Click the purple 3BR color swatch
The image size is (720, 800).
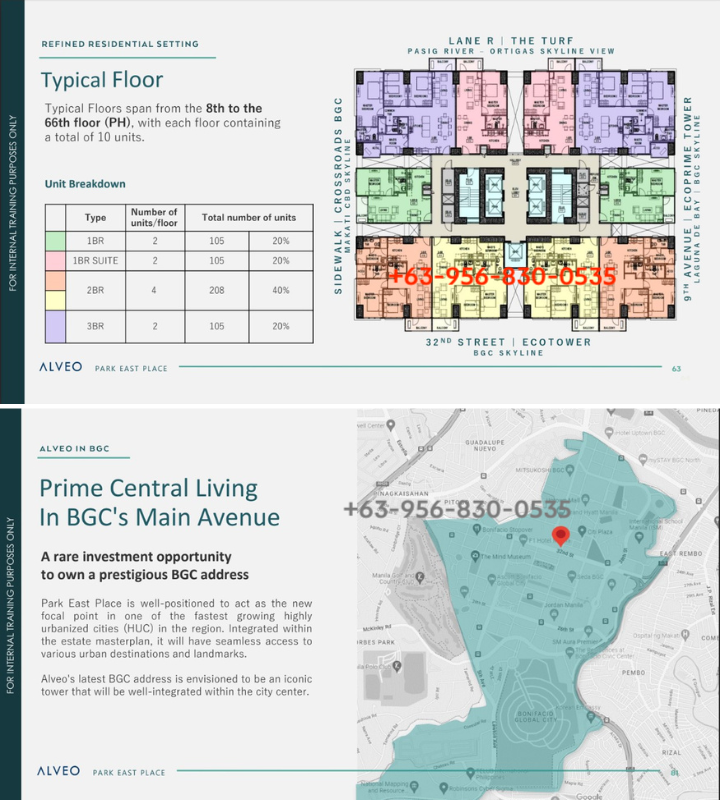point(55,327)
